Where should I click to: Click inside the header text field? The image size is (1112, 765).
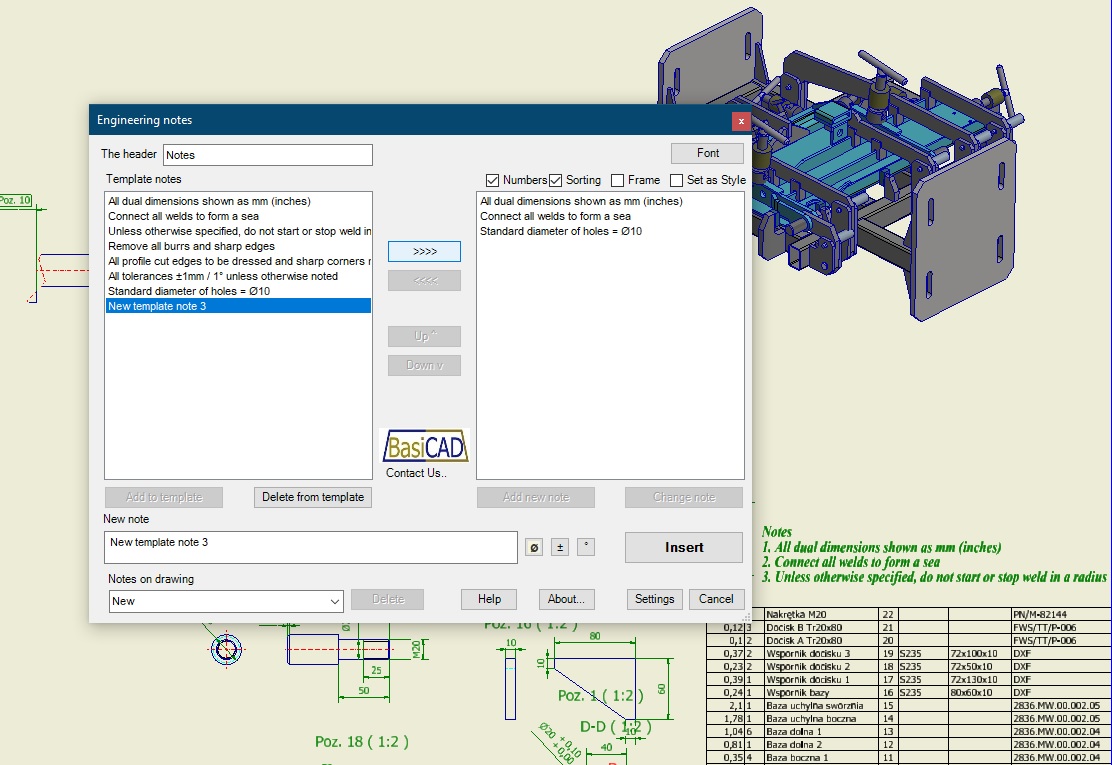point(267,155)
